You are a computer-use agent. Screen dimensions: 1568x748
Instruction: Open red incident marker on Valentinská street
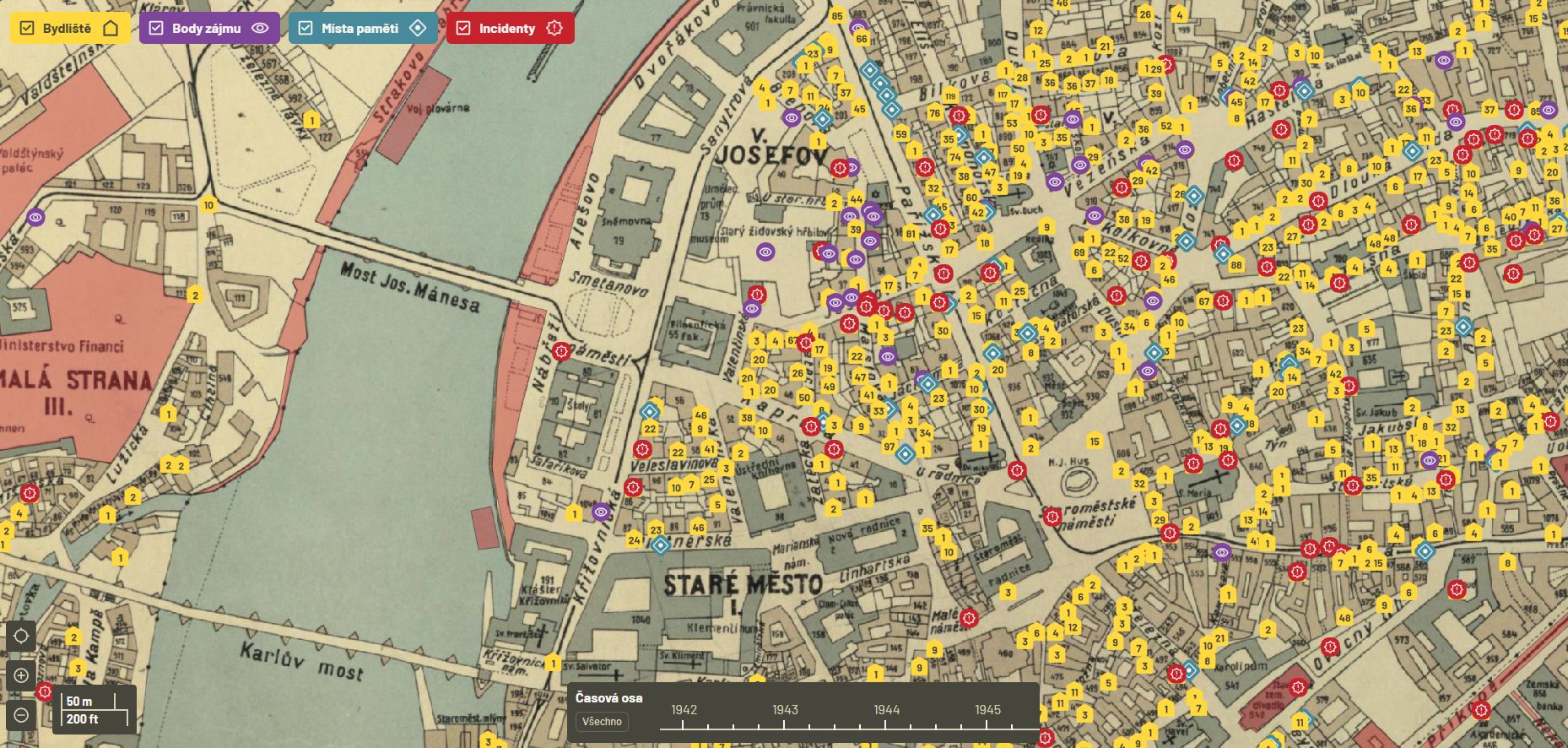[x=757, y=294]
